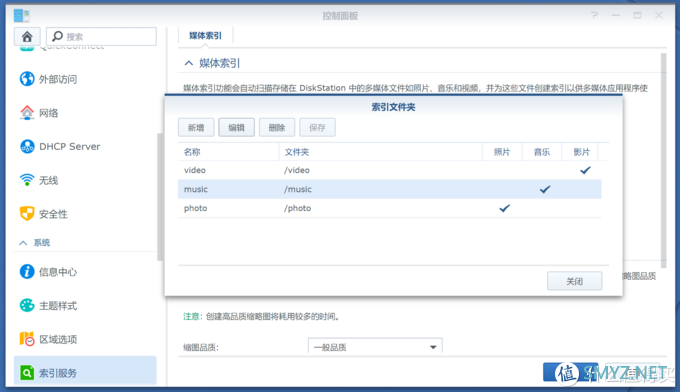Open the 信息中心 info icon
680x392 pixels.
point(27,271)
